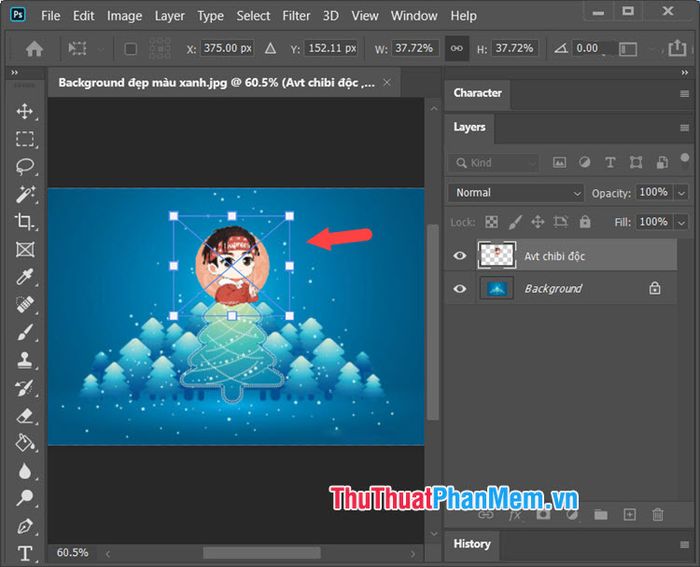Click the X position input field
This screenshot has width=700, height=567.
point(227,48)
